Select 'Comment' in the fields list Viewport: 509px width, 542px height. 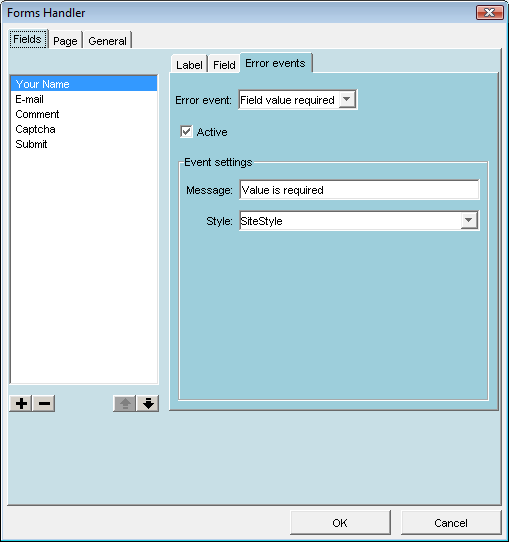[x=84, y=114]
